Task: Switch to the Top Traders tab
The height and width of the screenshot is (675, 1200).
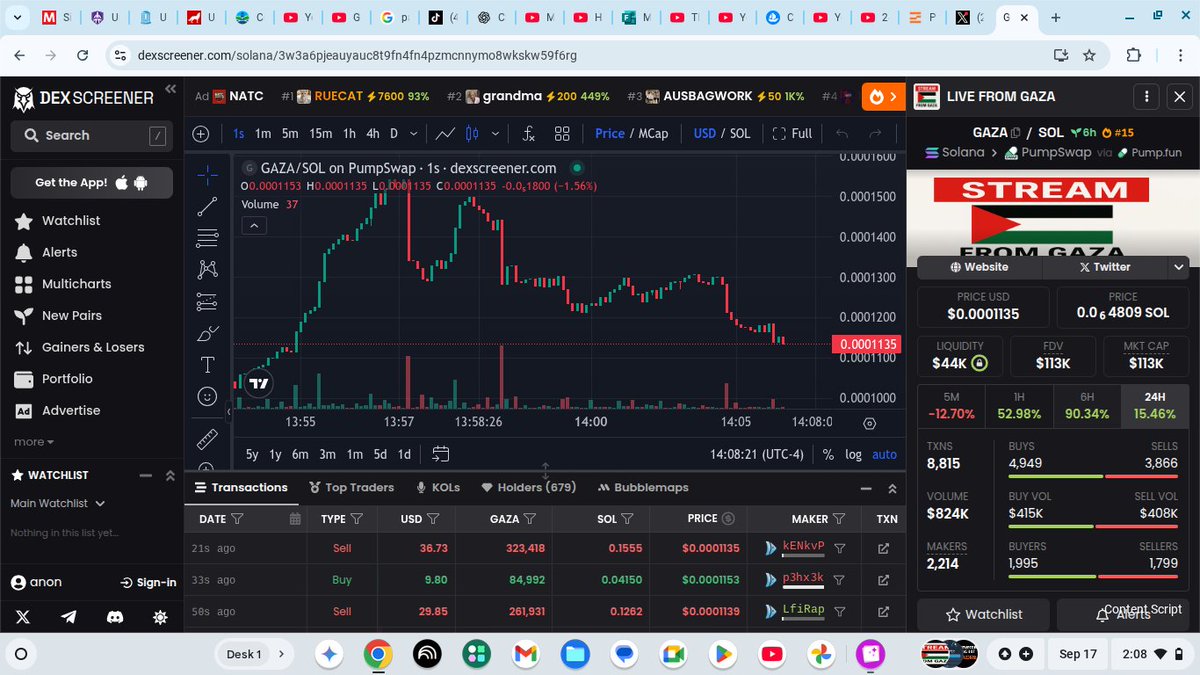Action: [352, 488]
